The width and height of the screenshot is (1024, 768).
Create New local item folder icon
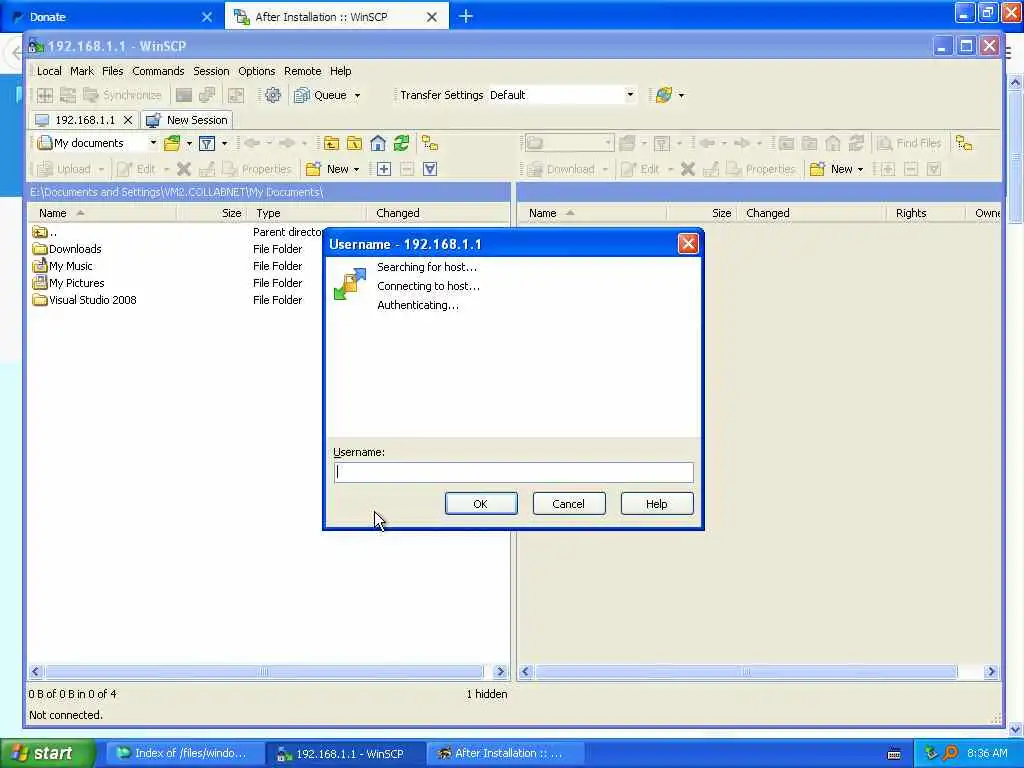click(x=313, y=169)
